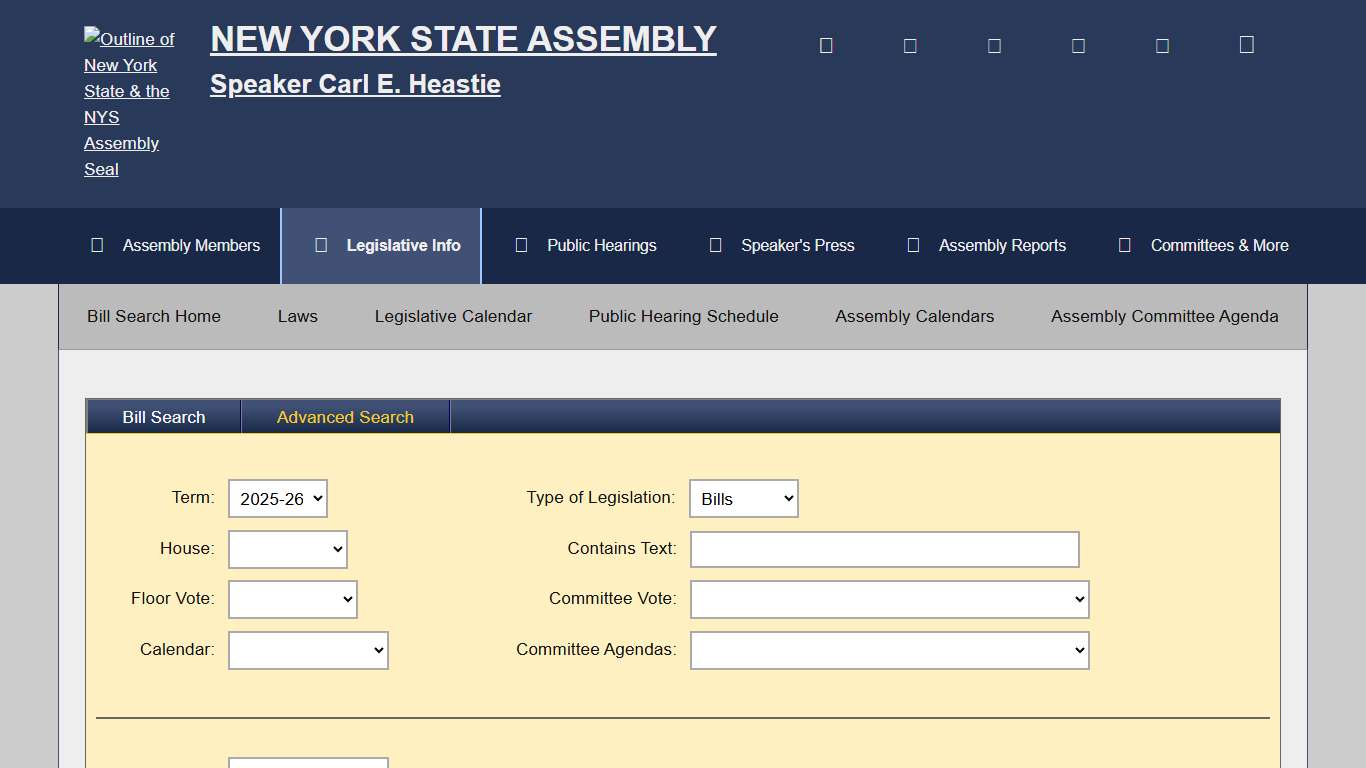
Task: Click the Speaker Carl E. Heastie link
Action: point(354,84)
